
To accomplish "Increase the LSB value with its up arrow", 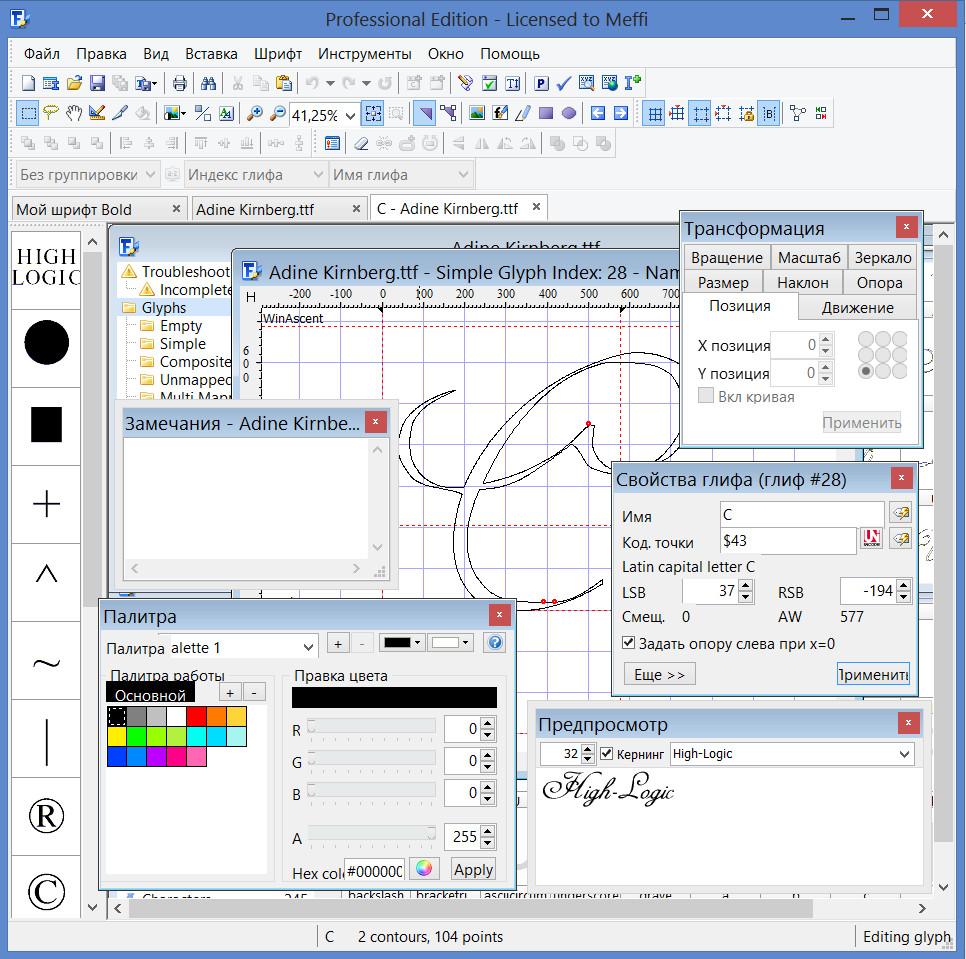I will [x=745, y=586].
